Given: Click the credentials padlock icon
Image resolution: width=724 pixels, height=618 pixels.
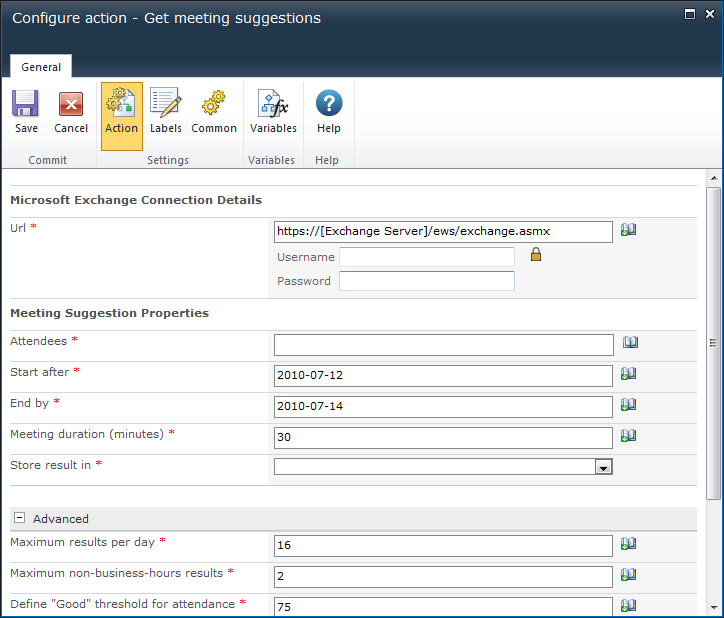Looking at the screenshot, I should point(536,254).
